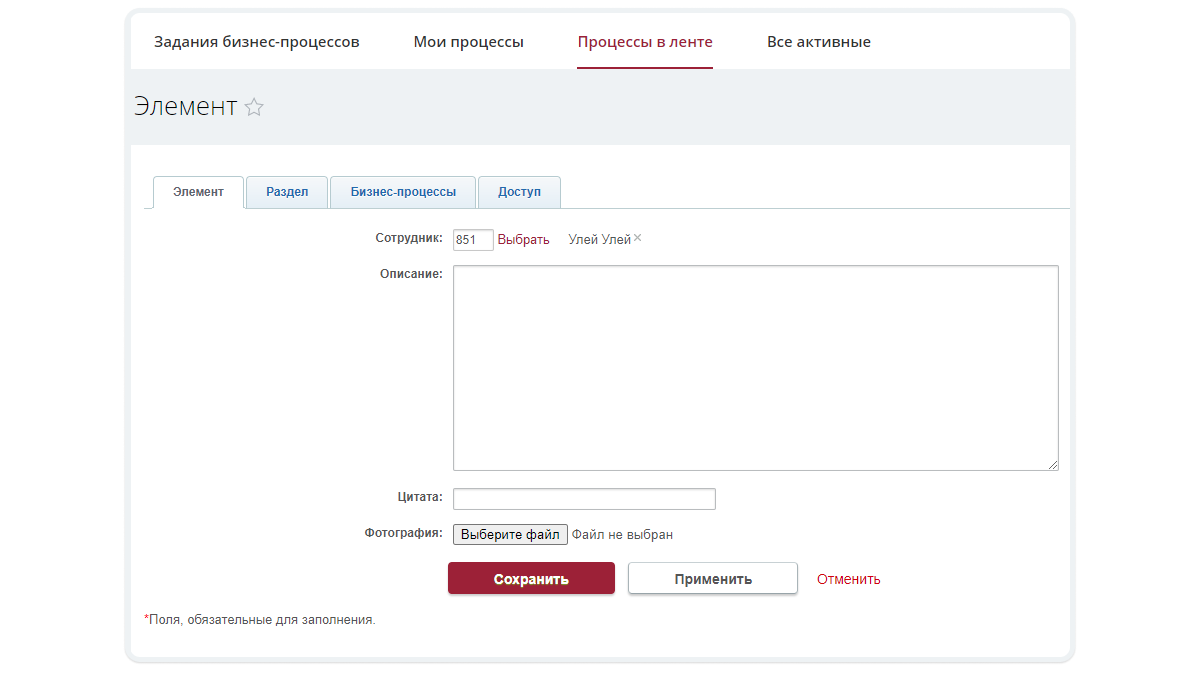
Task: Open Процессы в ленте section
Action: point(645,42)
